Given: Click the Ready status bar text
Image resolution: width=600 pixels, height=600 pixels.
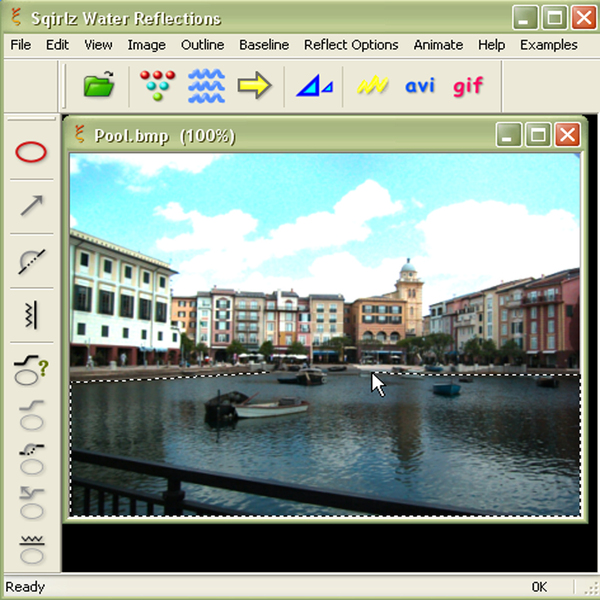Looking at the screenshot, I should click(x=25, y=587).
